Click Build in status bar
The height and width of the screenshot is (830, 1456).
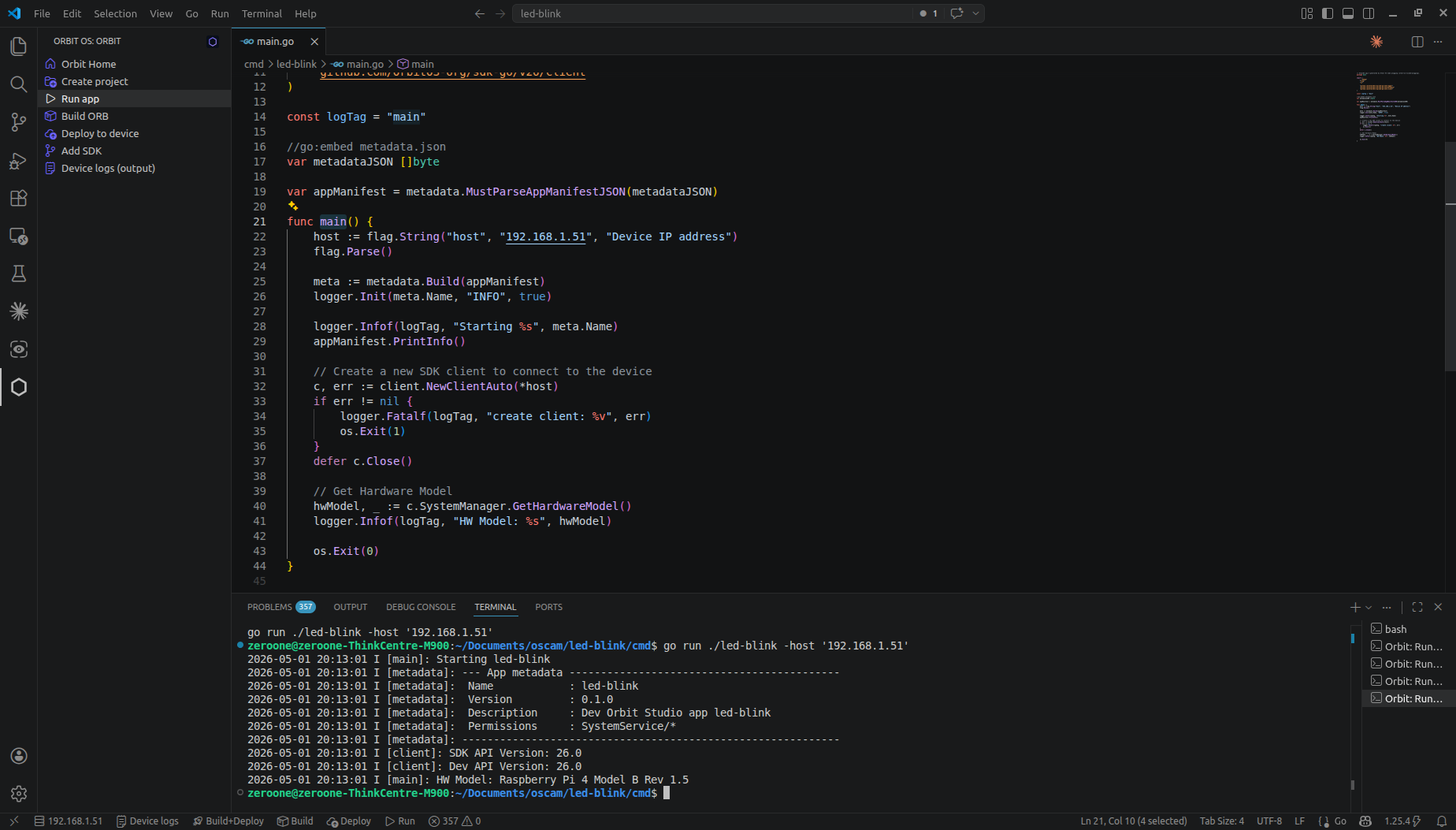tap(295, 821)
